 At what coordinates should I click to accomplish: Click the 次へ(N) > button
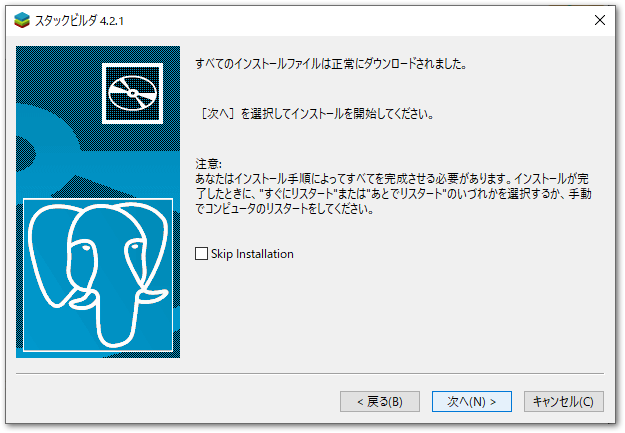coord(472,401)
